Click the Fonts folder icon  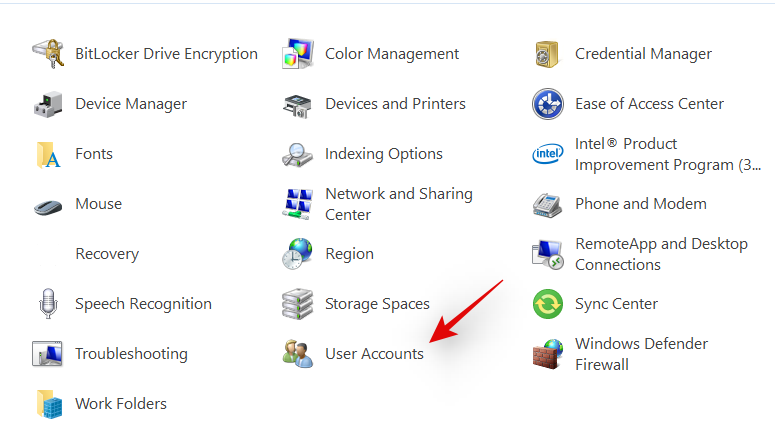coord(48,154)
